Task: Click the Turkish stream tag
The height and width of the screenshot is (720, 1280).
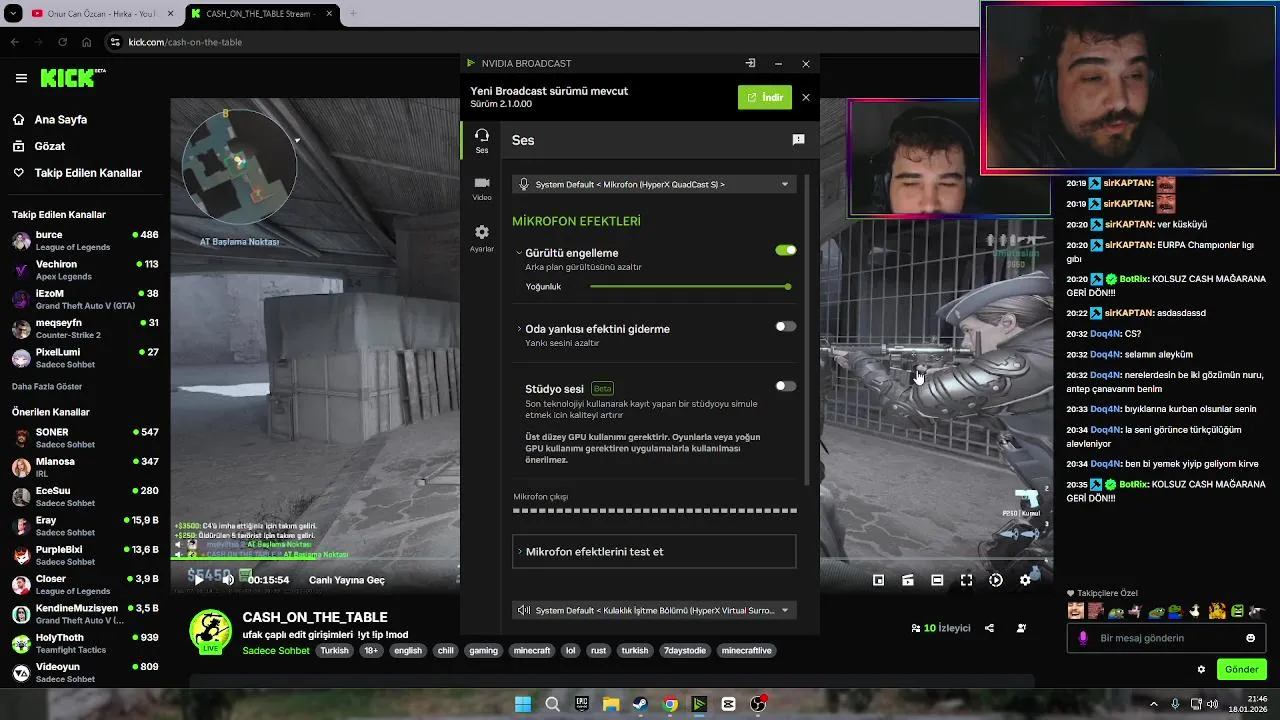Action: [334, 650]
